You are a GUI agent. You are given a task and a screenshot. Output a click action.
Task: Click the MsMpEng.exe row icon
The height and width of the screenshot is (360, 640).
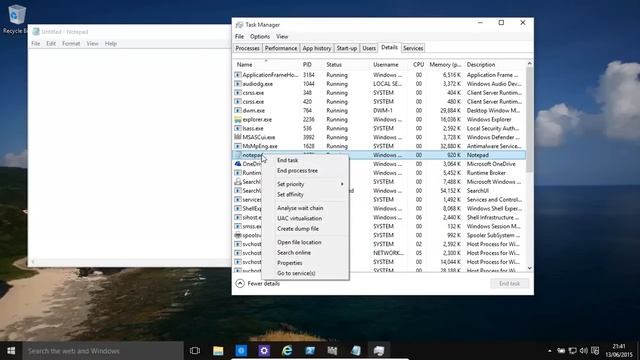238,146
